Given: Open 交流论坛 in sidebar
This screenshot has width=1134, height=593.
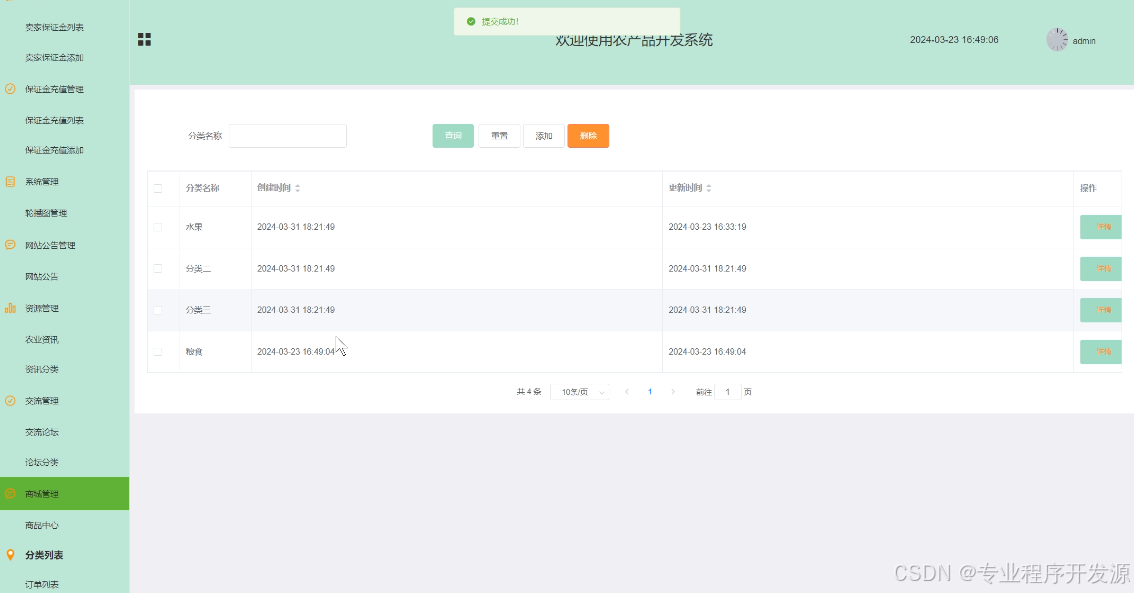Looking at the screenshot, I should click(x=41, y=432).
